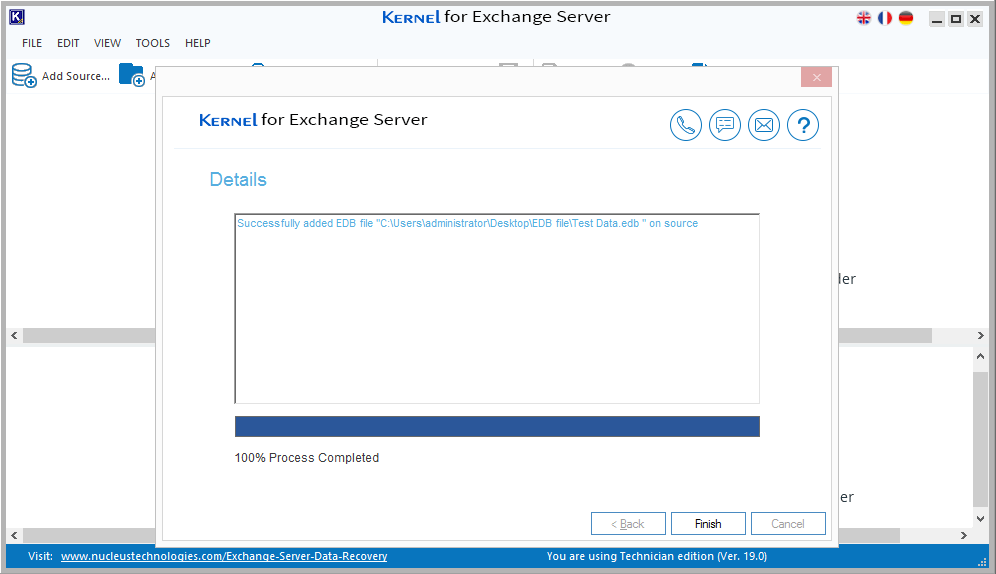Open the HELP menu

click(198, 43)
